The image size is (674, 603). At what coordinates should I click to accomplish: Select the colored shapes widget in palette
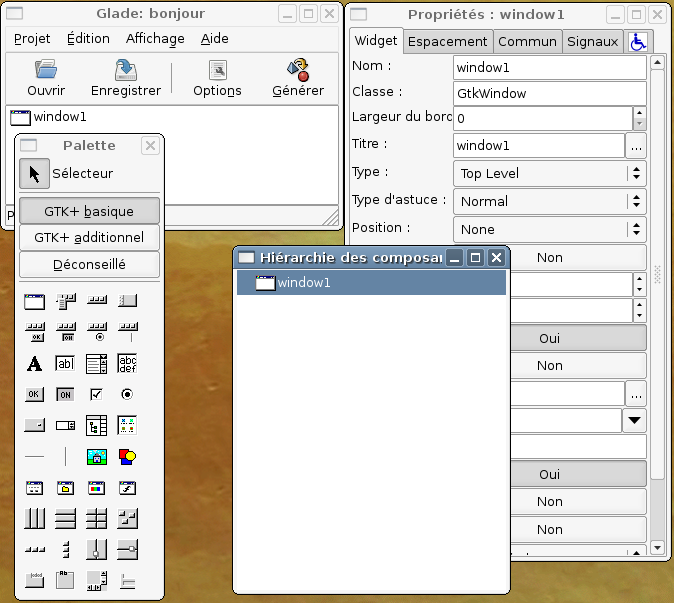coord(127,457)
